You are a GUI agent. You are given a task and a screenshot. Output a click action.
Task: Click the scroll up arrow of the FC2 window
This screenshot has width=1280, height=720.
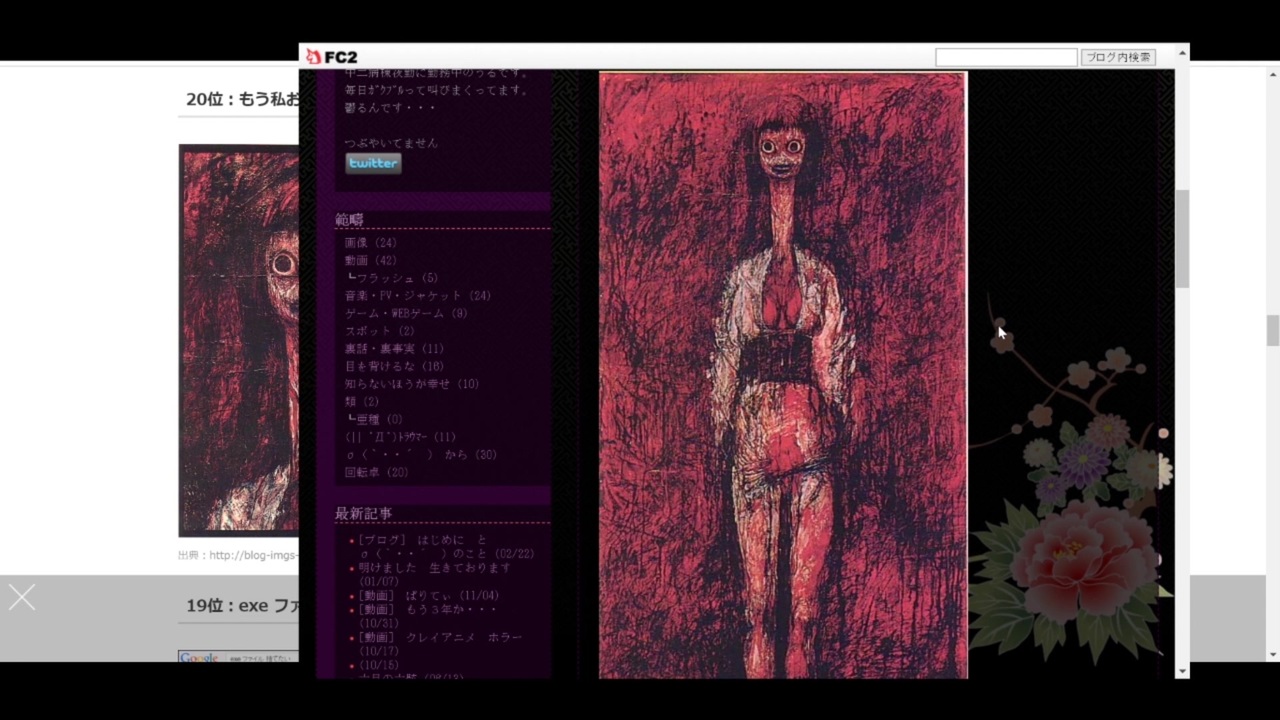[1183, 52]
